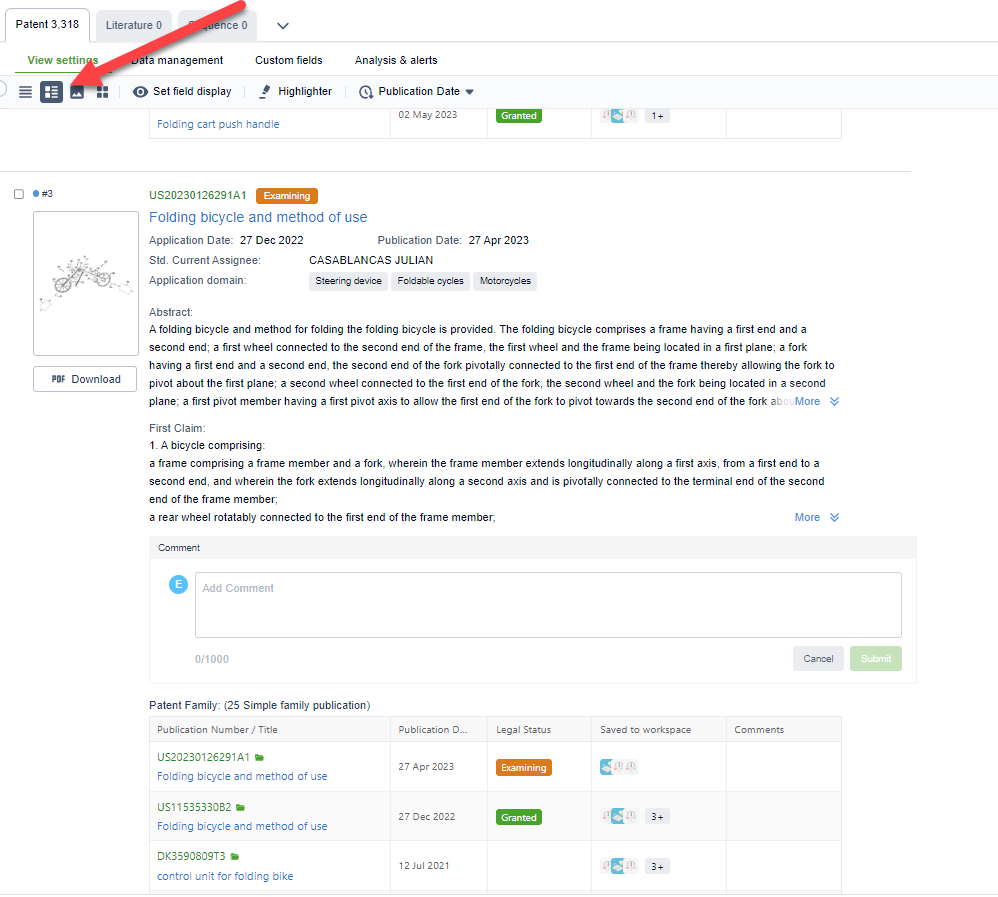Viewport: 998px width, 897px height.
Task: Click the green folder icon beside US11535330B2
Action: pos(240,807)
